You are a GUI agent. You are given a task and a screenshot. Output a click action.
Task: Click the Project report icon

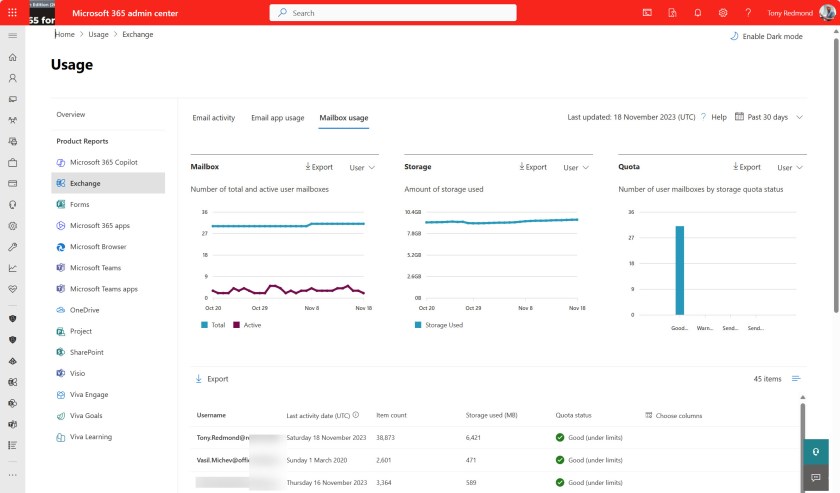(x=61, y=331)
